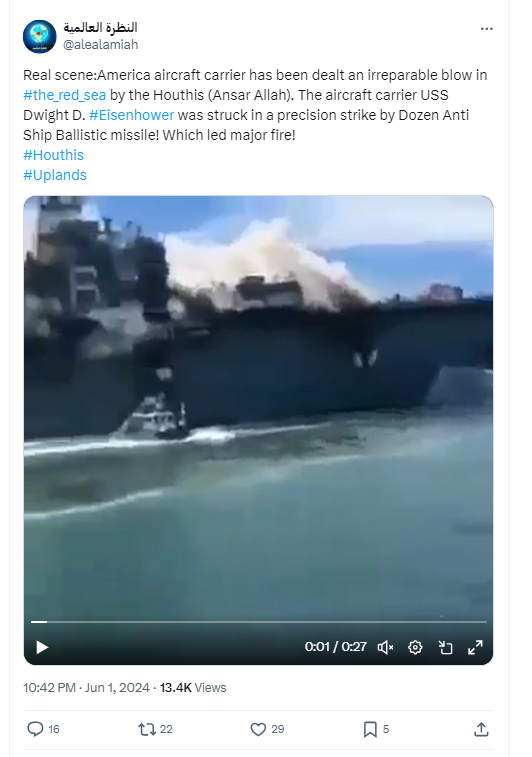Like the post with heart icon
The width and height of the screenshot is (532, 757).
coord(258,729)
